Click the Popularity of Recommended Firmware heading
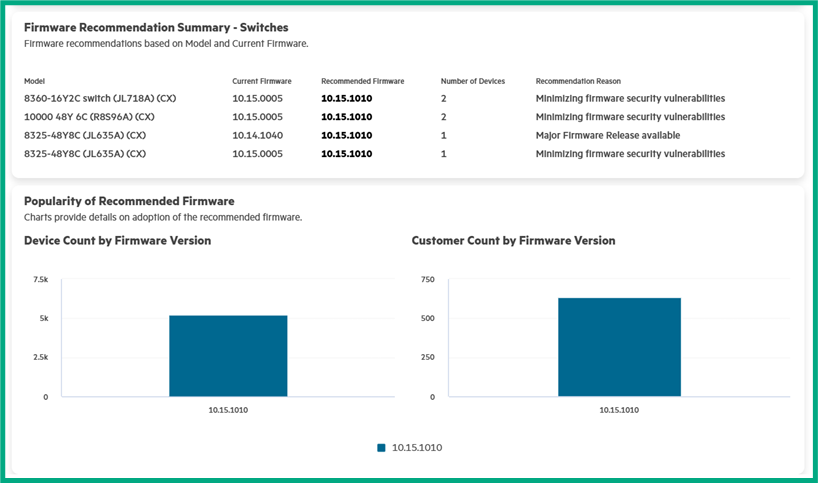818x483 pixels. click(129, 201)
